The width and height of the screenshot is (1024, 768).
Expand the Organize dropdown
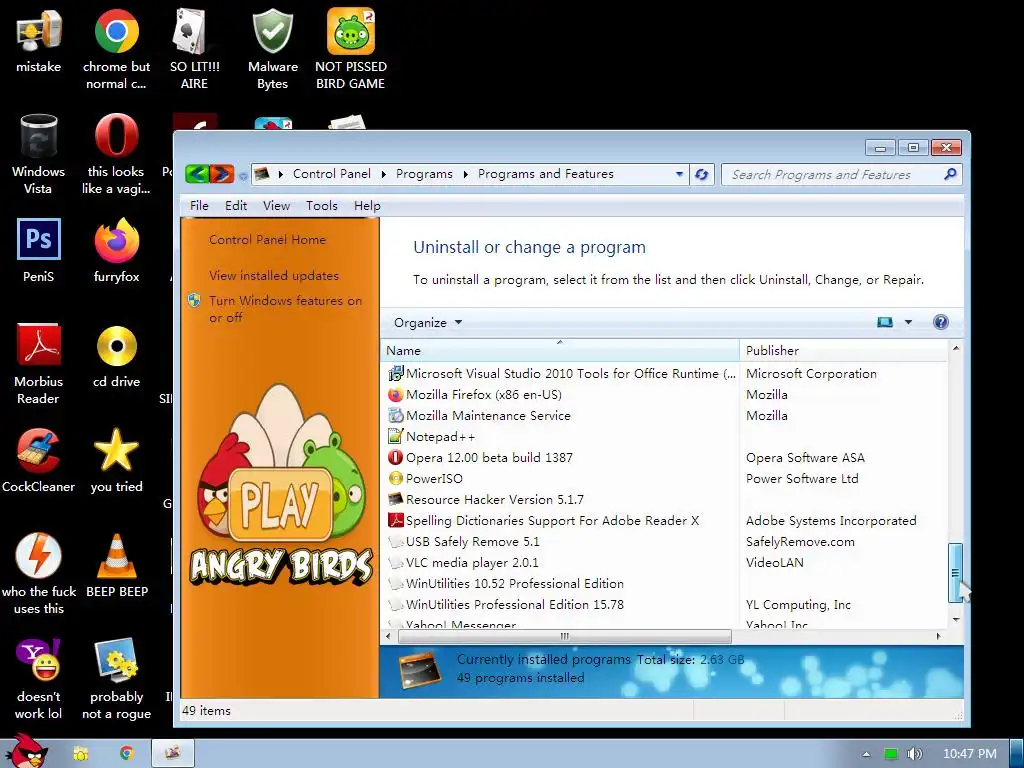[x=428, y=323]
